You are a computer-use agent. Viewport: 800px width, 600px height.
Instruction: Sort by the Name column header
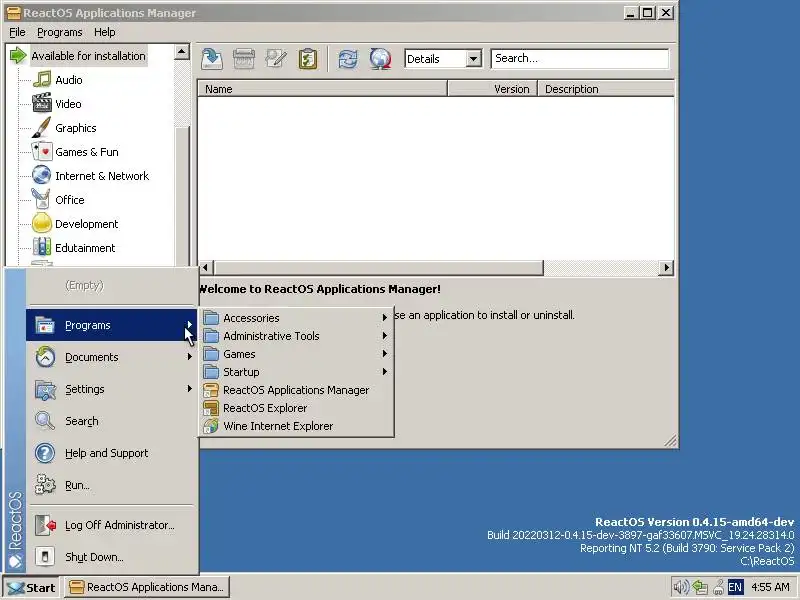click(x=322, y=89)
